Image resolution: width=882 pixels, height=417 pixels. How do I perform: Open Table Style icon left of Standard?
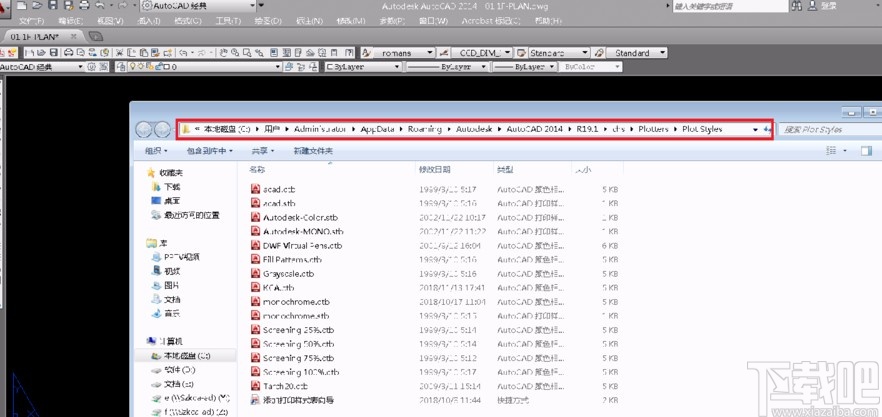point(521,53)
